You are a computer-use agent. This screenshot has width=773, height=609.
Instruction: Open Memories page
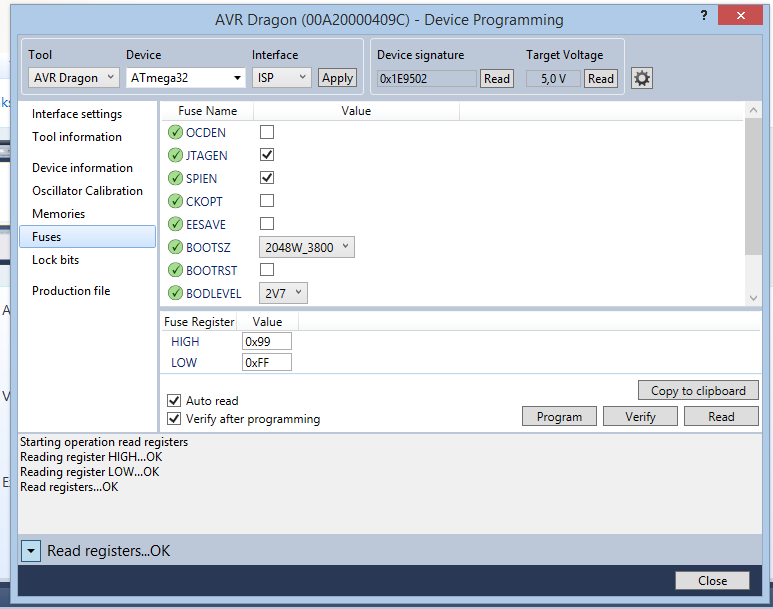59,214
